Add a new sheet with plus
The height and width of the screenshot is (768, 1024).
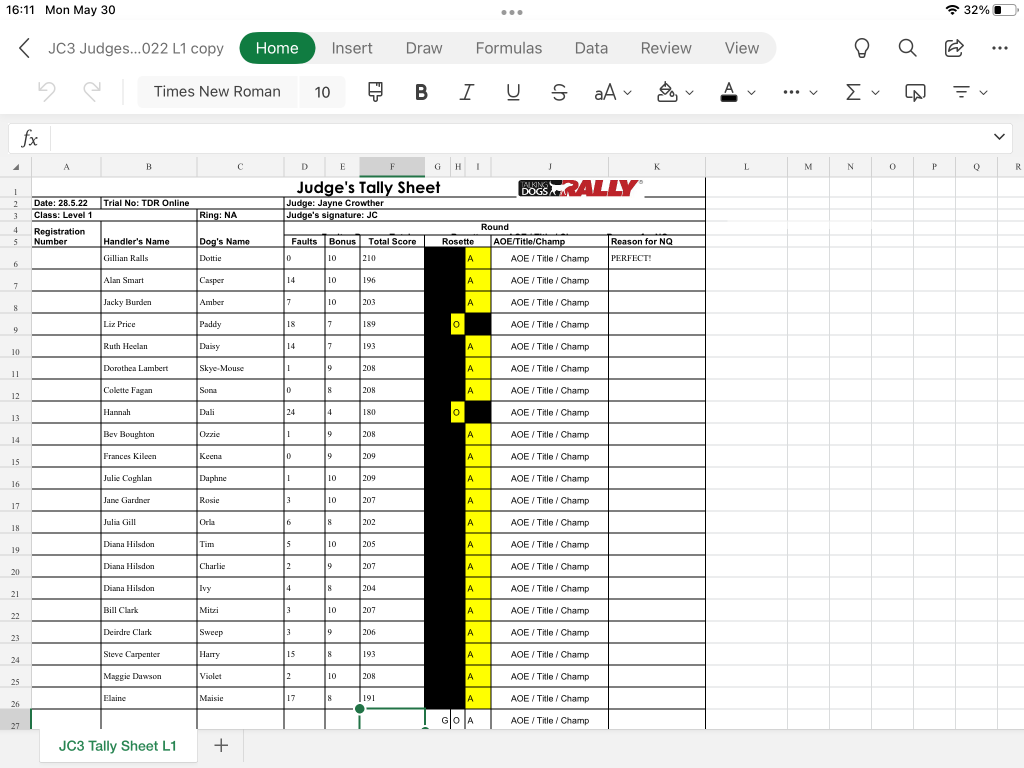221,745
